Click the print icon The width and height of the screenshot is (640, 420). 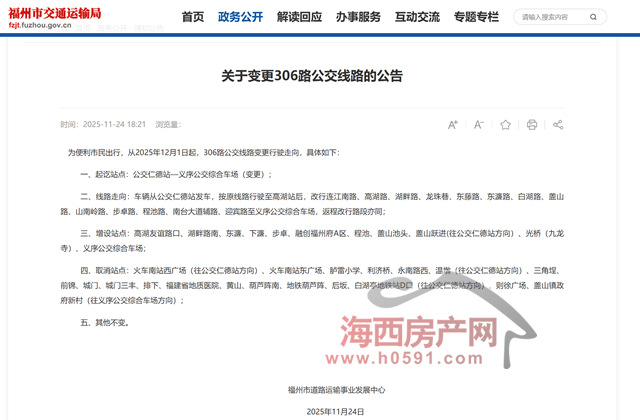point(532,125)
